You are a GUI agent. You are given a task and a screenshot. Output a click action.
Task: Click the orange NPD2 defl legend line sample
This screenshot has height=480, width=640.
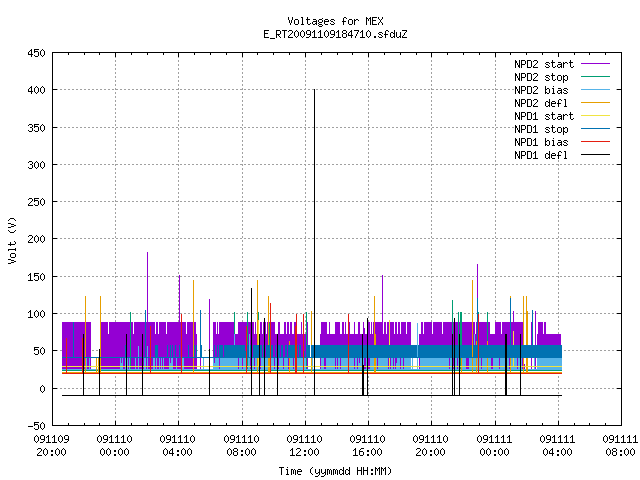pyautogui.click(x=595, y=102)
